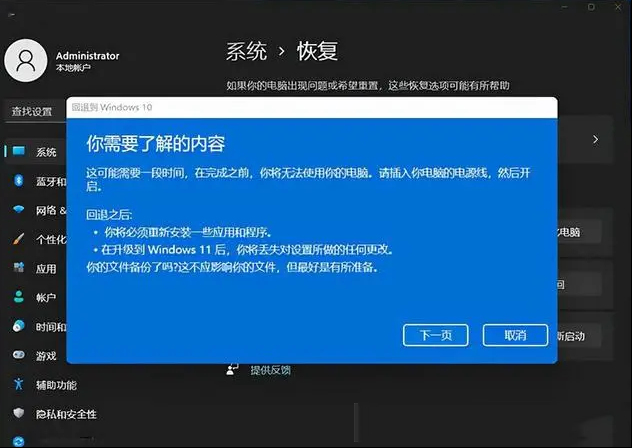
Task: Select the time and language globe icon
Action: click(x=19, y=325)
